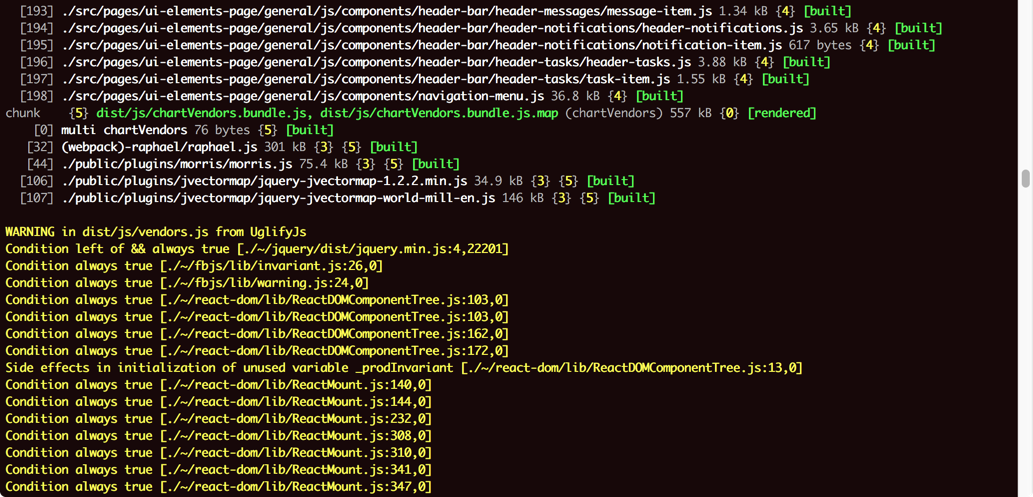Click the ReactMount.js:140,0 warning line
The height and width of the screenshot is (497, 1033).
click(218, 384)
